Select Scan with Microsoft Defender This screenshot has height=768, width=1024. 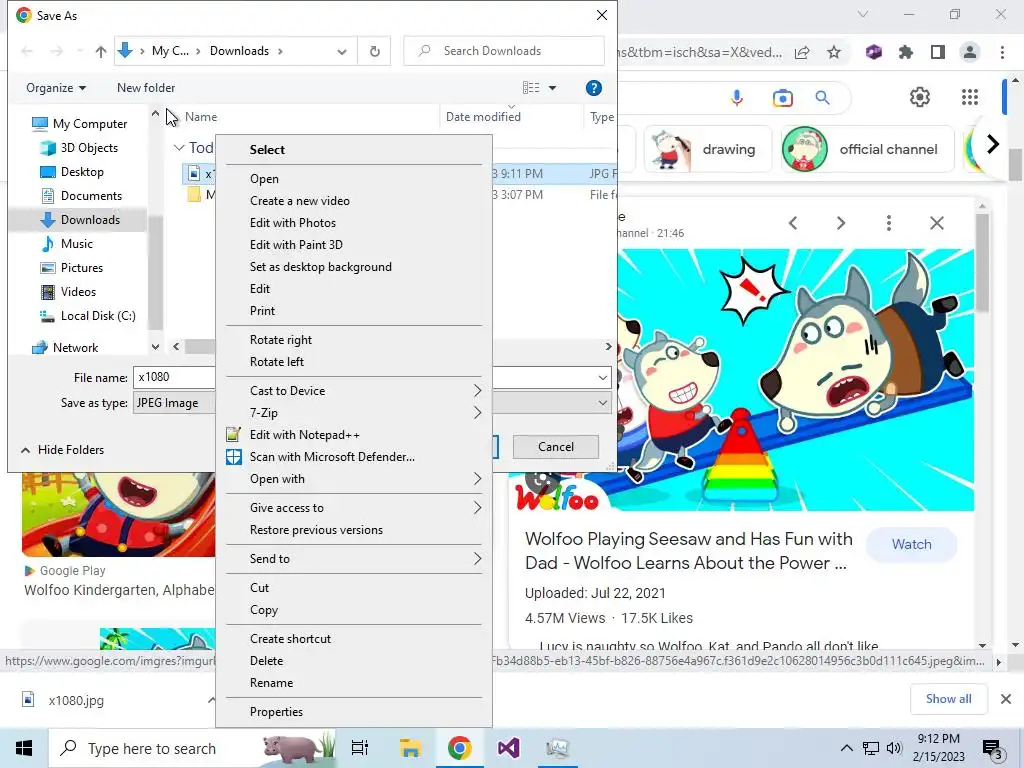coord(353,457)
